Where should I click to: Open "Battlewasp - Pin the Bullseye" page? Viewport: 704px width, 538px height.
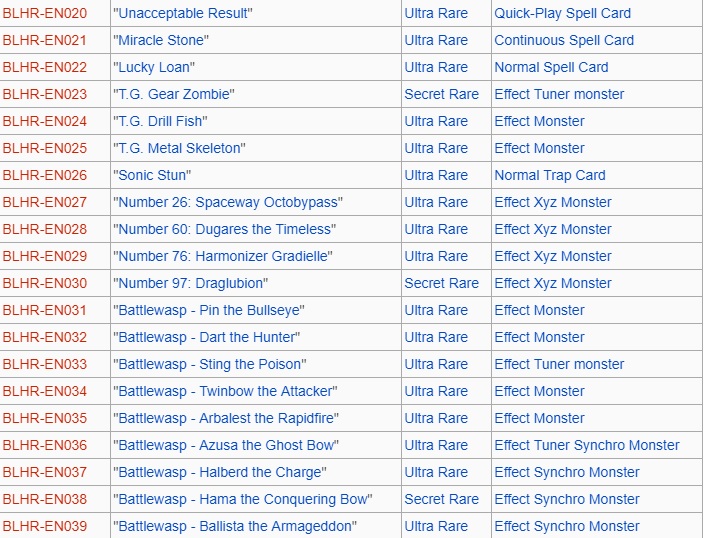[x=211, y=311]
